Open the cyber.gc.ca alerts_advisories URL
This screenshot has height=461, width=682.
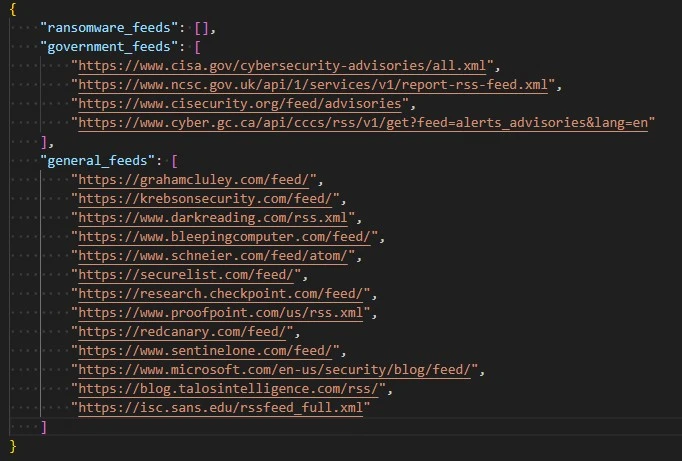click(x=363, y=123)
